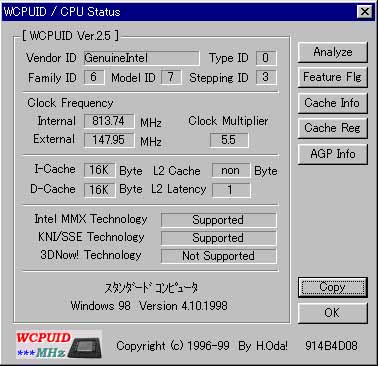Viewport: 378px width, 366px height.
Task: Click the L2 Cache value non
Action: [x=231, y=170]
